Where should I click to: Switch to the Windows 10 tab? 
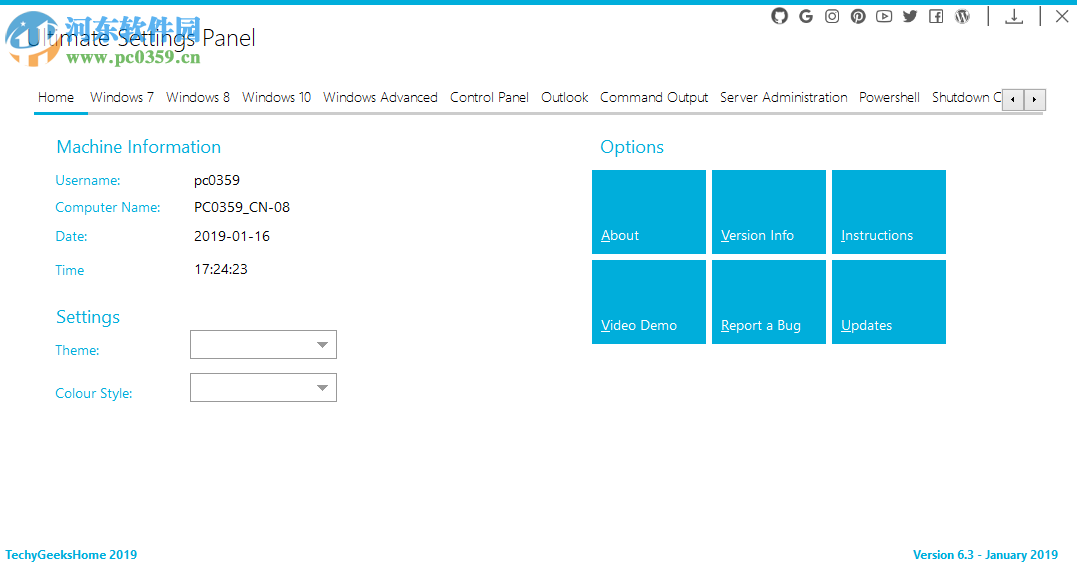[276, 97]
